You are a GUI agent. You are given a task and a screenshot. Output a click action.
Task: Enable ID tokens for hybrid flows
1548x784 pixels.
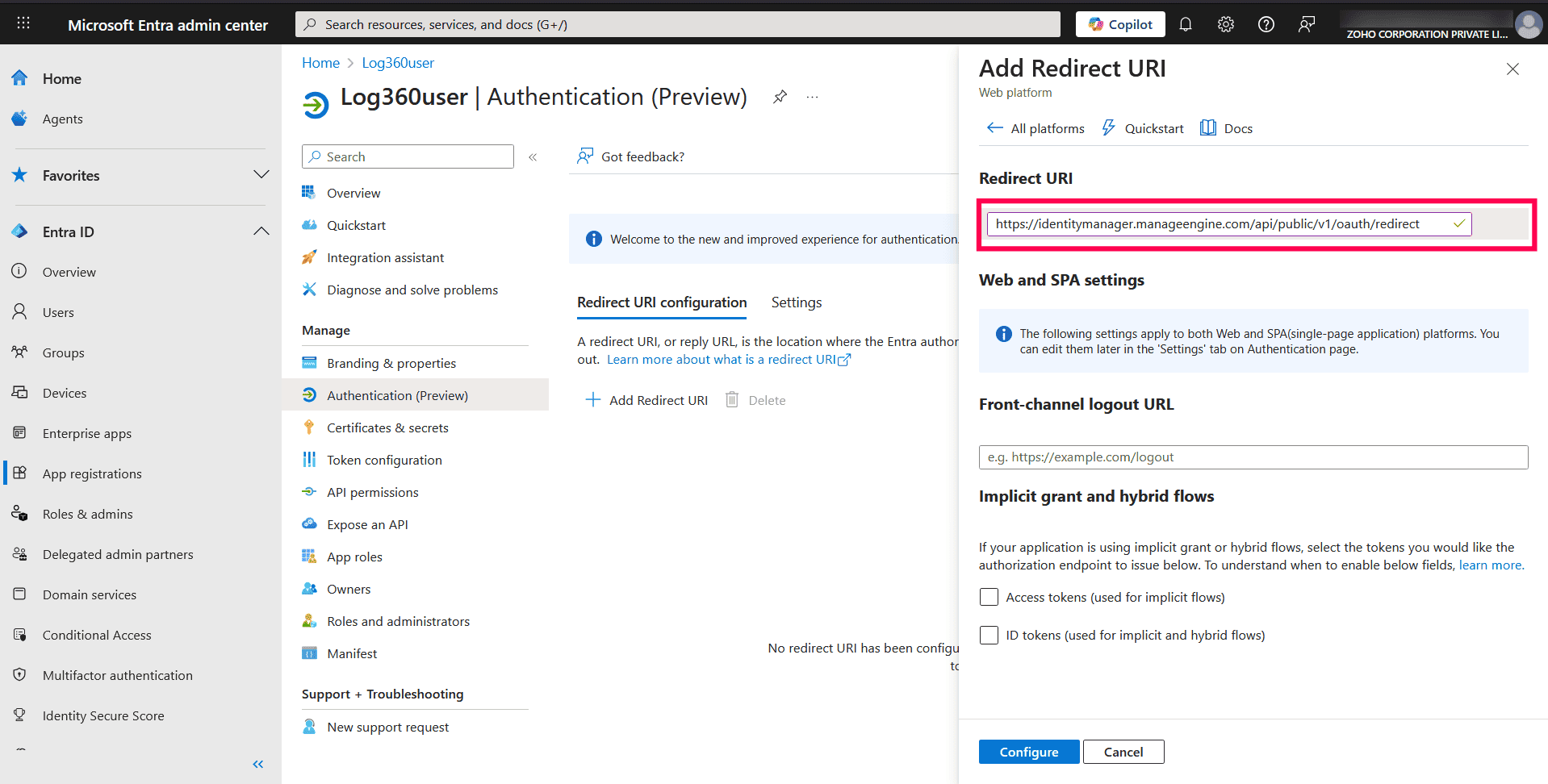pos(988,635)
